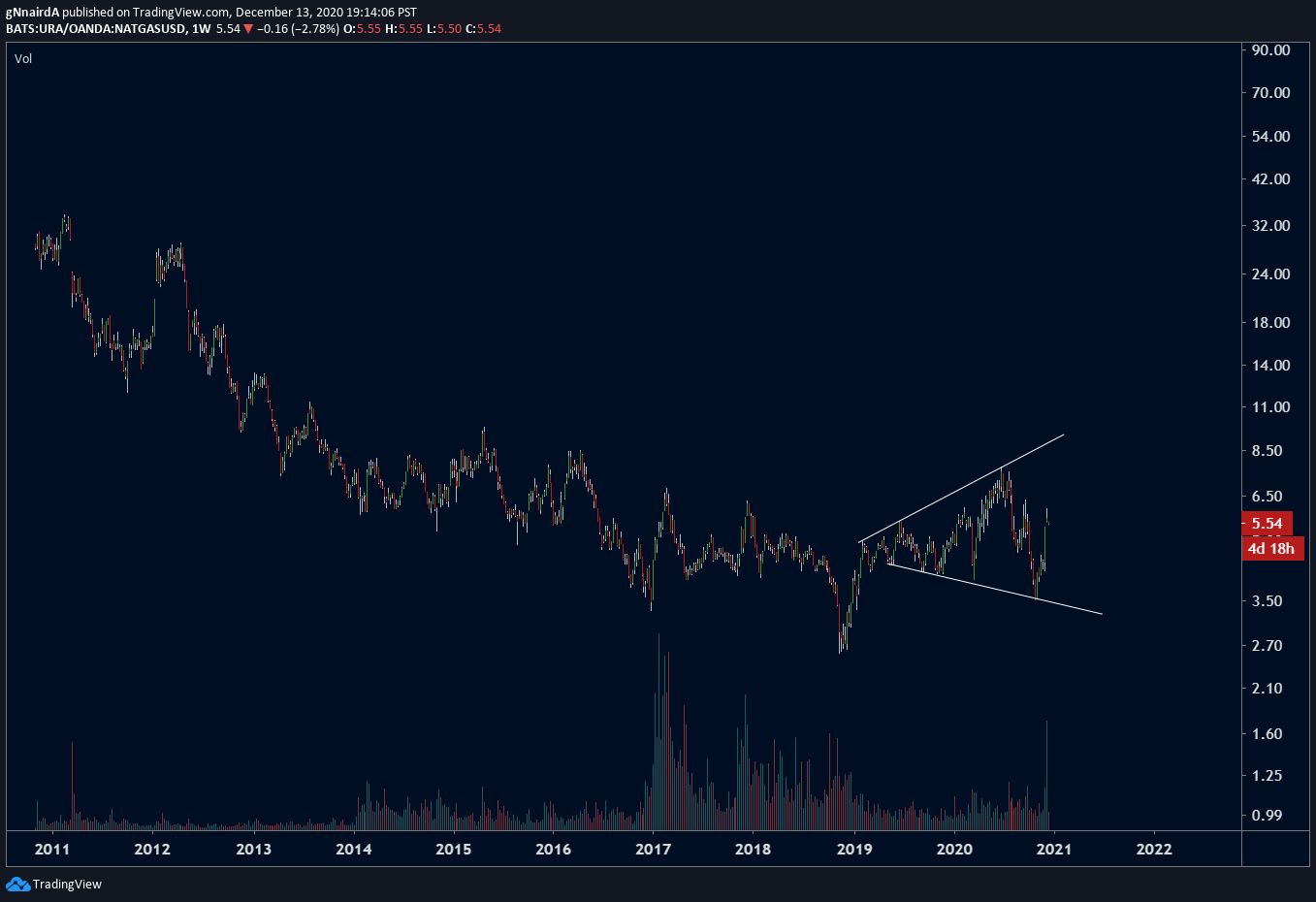Image resolution: width=1316 pixels, height=902 pixels.
Task: Click the 2017 time axis label
Action: coord(654,850)
